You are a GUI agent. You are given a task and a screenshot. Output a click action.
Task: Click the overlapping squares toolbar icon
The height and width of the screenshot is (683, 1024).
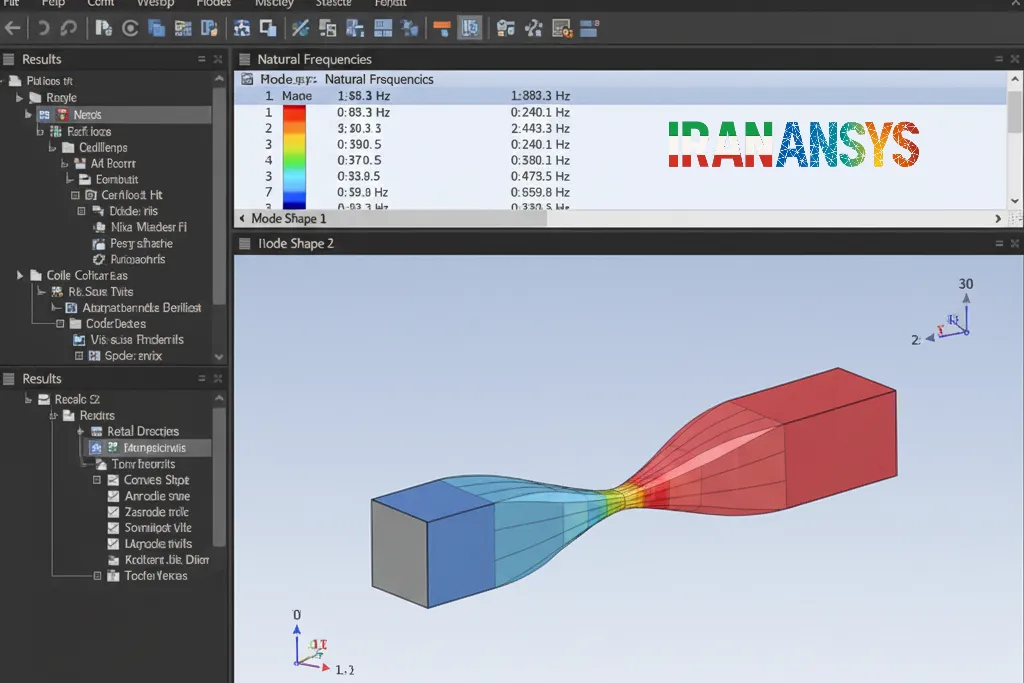[x=268, y=28]
